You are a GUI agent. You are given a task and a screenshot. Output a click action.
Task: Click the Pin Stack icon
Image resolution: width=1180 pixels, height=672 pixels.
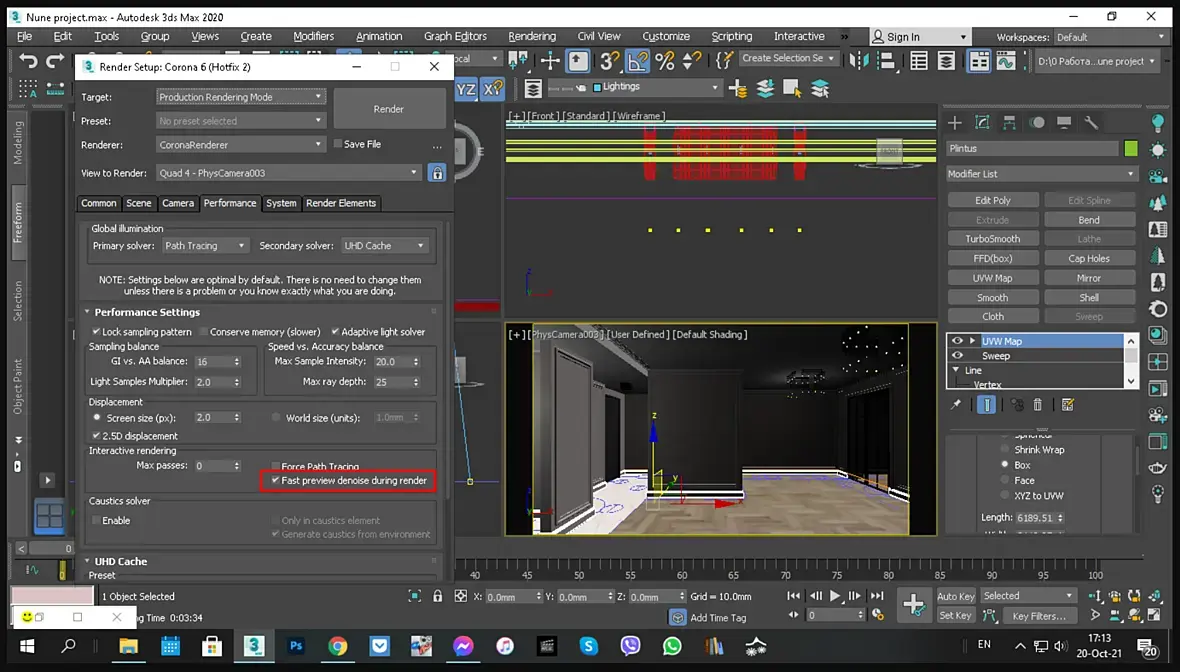click(x=956, y=405)
